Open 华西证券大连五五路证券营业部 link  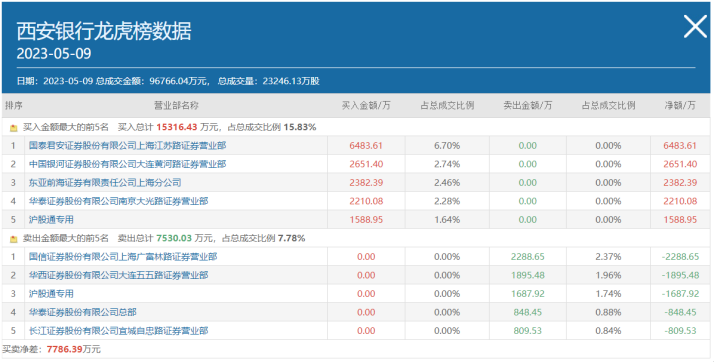(x=118, y=275)
